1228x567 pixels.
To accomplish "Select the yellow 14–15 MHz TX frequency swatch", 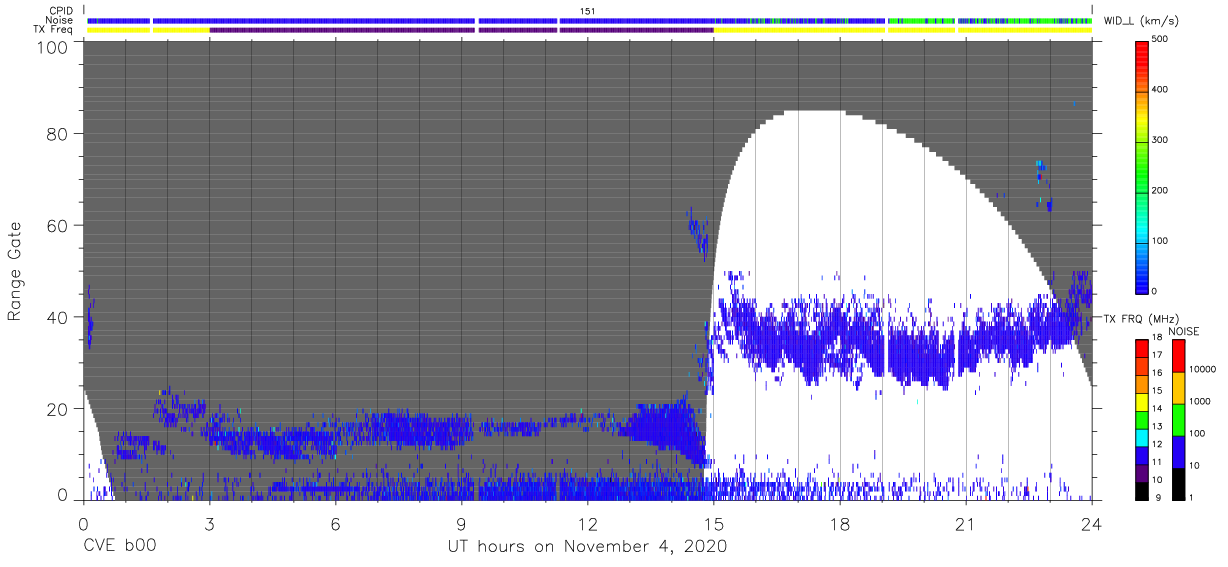I will [x=1142, y=401].
